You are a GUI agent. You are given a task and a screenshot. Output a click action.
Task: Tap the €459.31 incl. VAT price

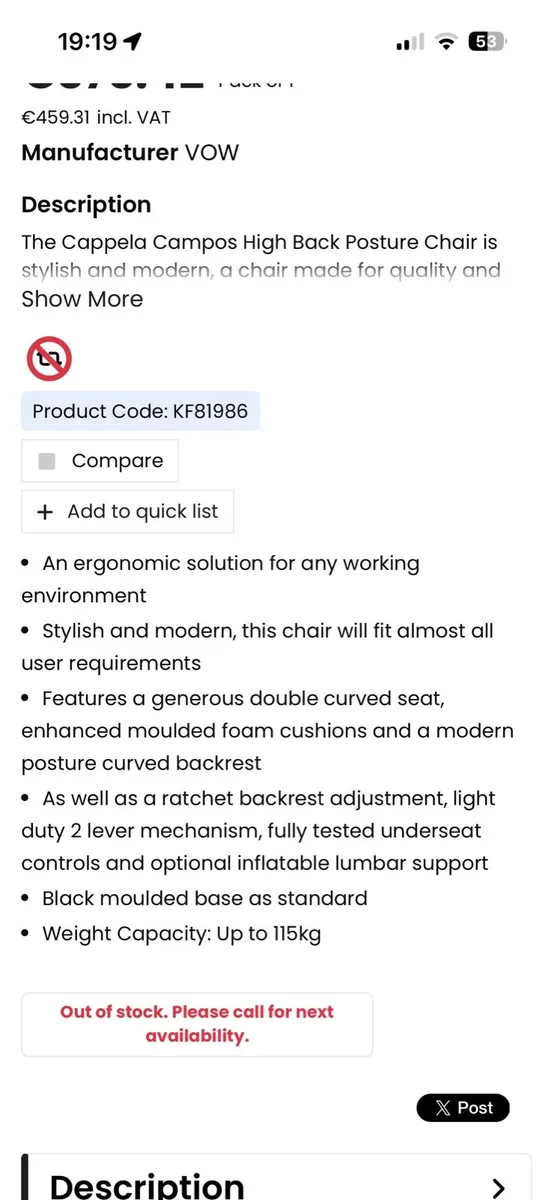96,118
